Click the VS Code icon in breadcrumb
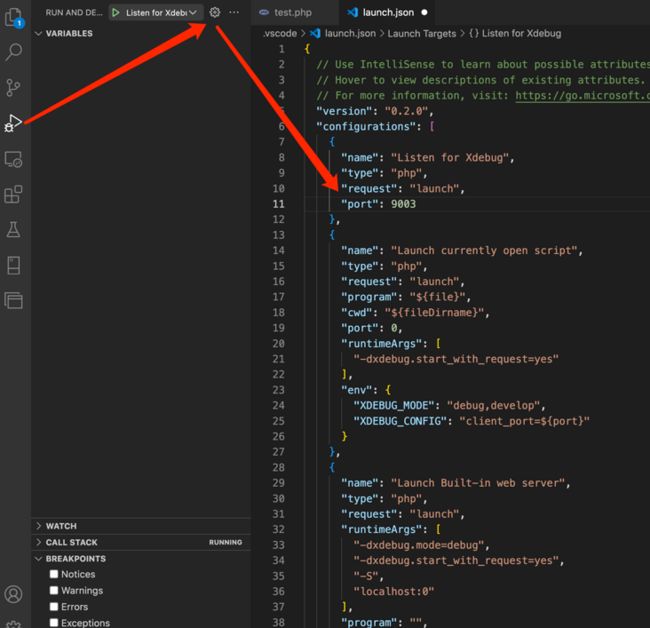The height and width of the screenshot is (628, 650). click(x=315, y=33)
